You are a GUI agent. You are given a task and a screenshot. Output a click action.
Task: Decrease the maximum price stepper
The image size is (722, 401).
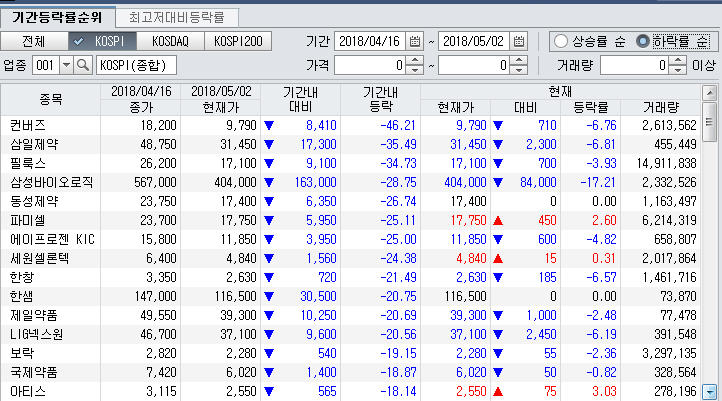pyautogui.click(x=518, y=70)
